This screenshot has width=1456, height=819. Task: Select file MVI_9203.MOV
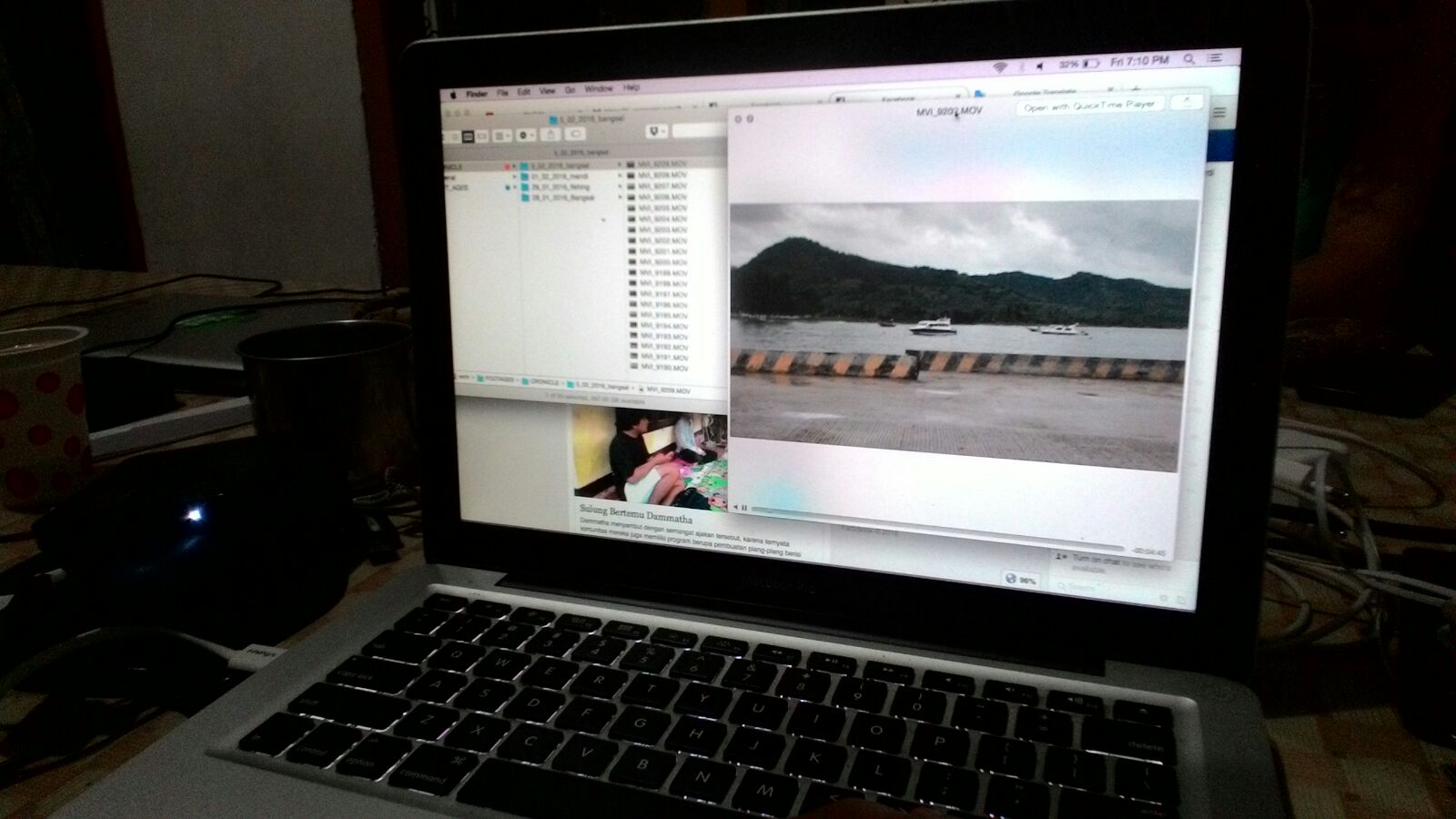pos(658,230)
